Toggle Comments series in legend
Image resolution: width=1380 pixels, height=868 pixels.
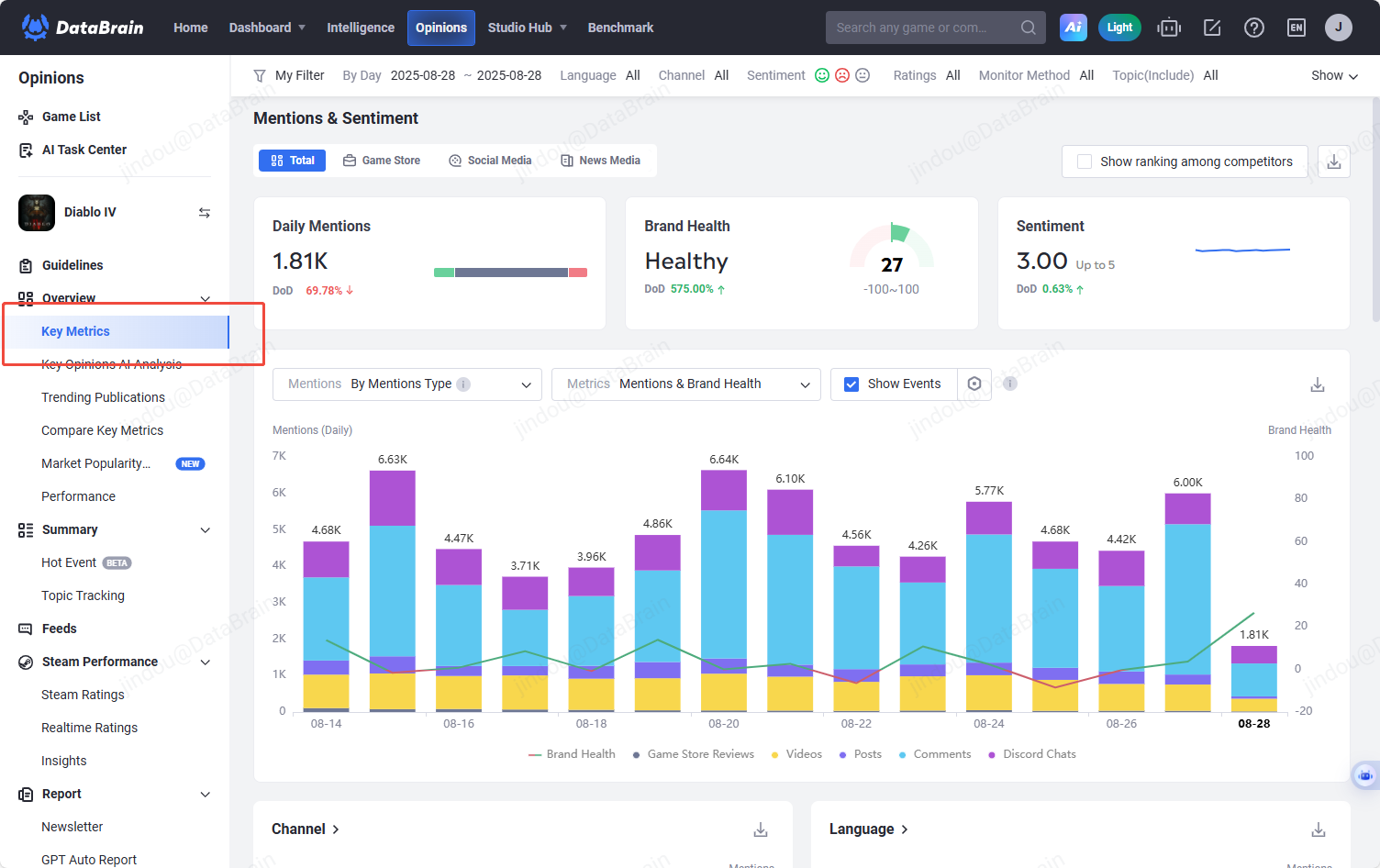coord(935,754)
